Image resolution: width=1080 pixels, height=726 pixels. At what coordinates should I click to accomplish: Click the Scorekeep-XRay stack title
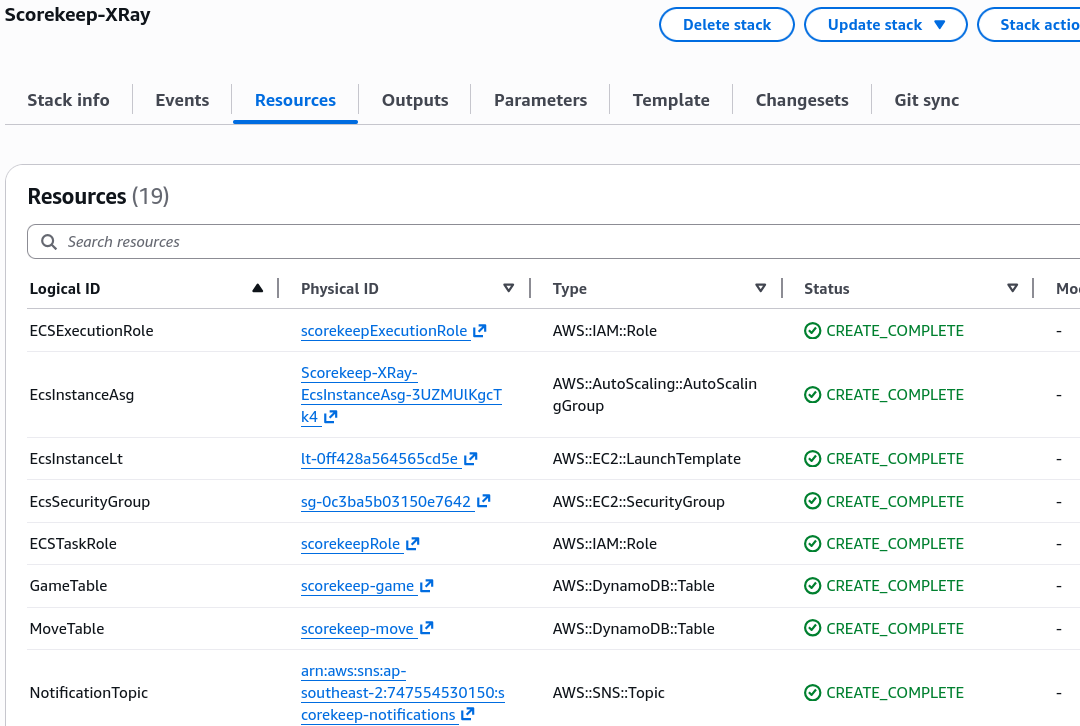click(x=78, y=15)
